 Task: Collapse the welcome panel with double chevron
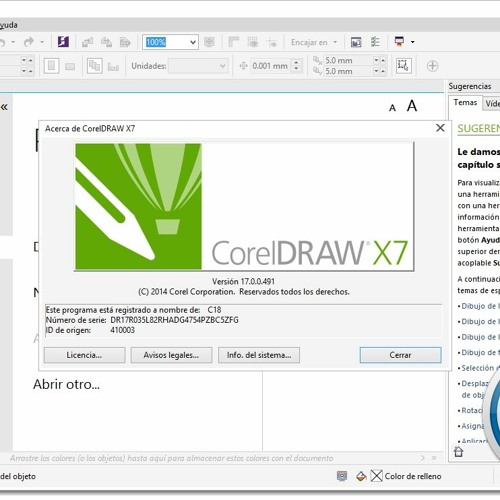coord(4,107)
